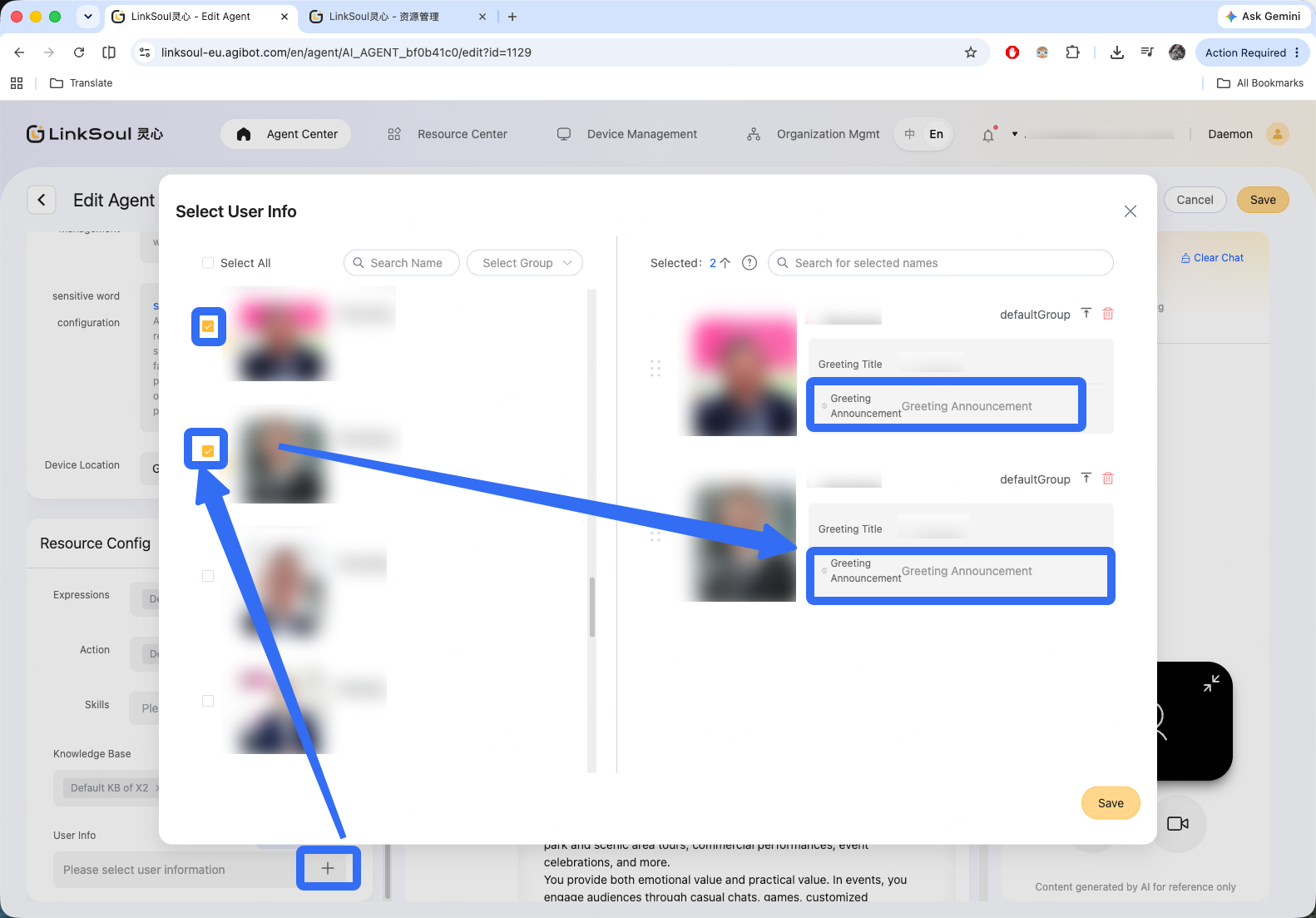The height and width of the screenshot is (918, 1316).
Task: Go to Resource Center
Action: click(448, 134)
